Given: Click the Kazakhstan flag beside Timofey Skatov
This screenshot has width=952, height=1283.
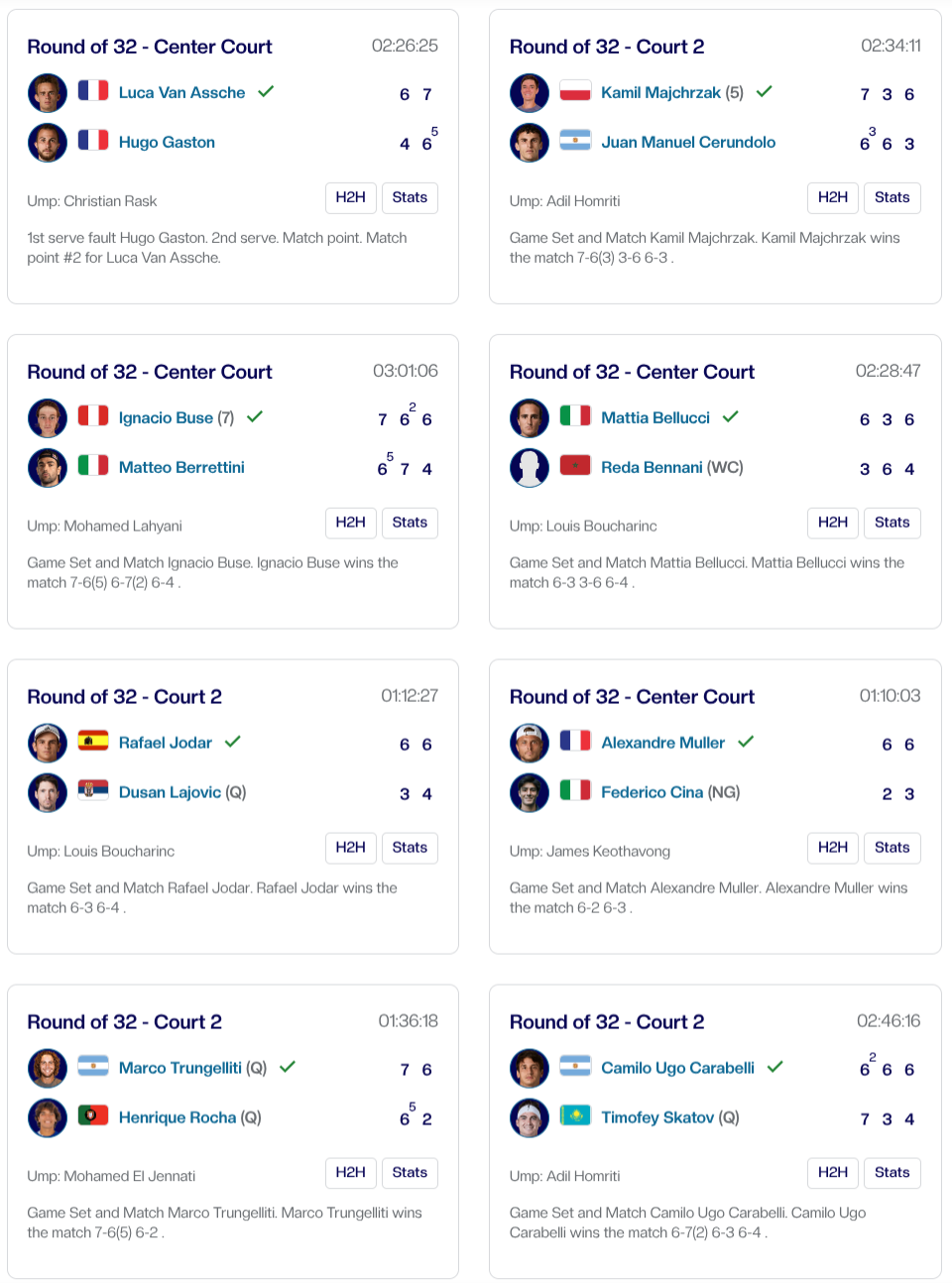Looking at the screenshot, I should 575,1116.
